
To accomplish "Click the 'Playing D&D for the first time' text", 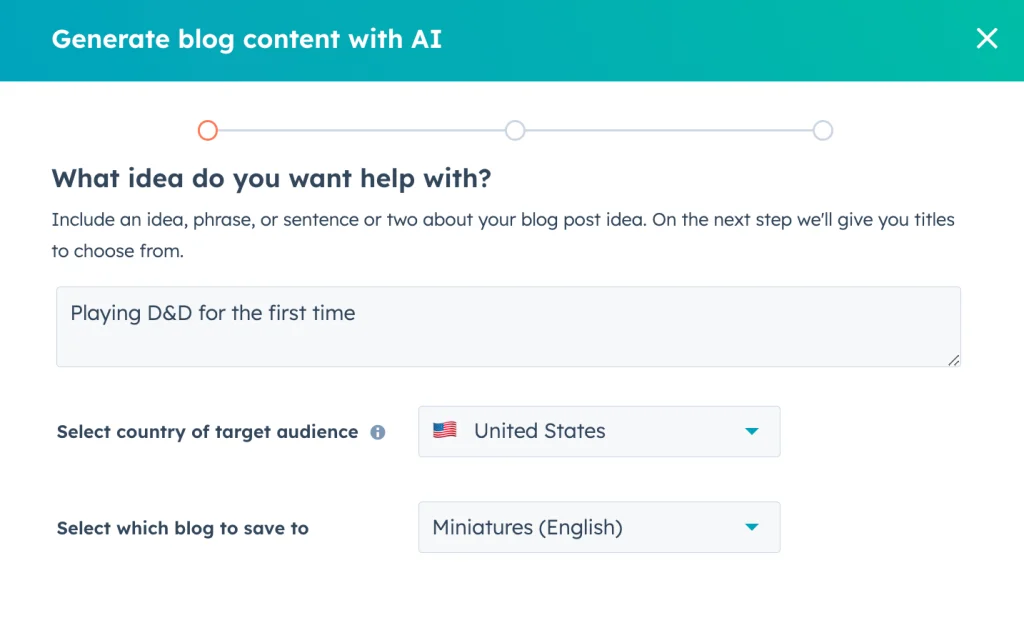I will coord(213,313).
